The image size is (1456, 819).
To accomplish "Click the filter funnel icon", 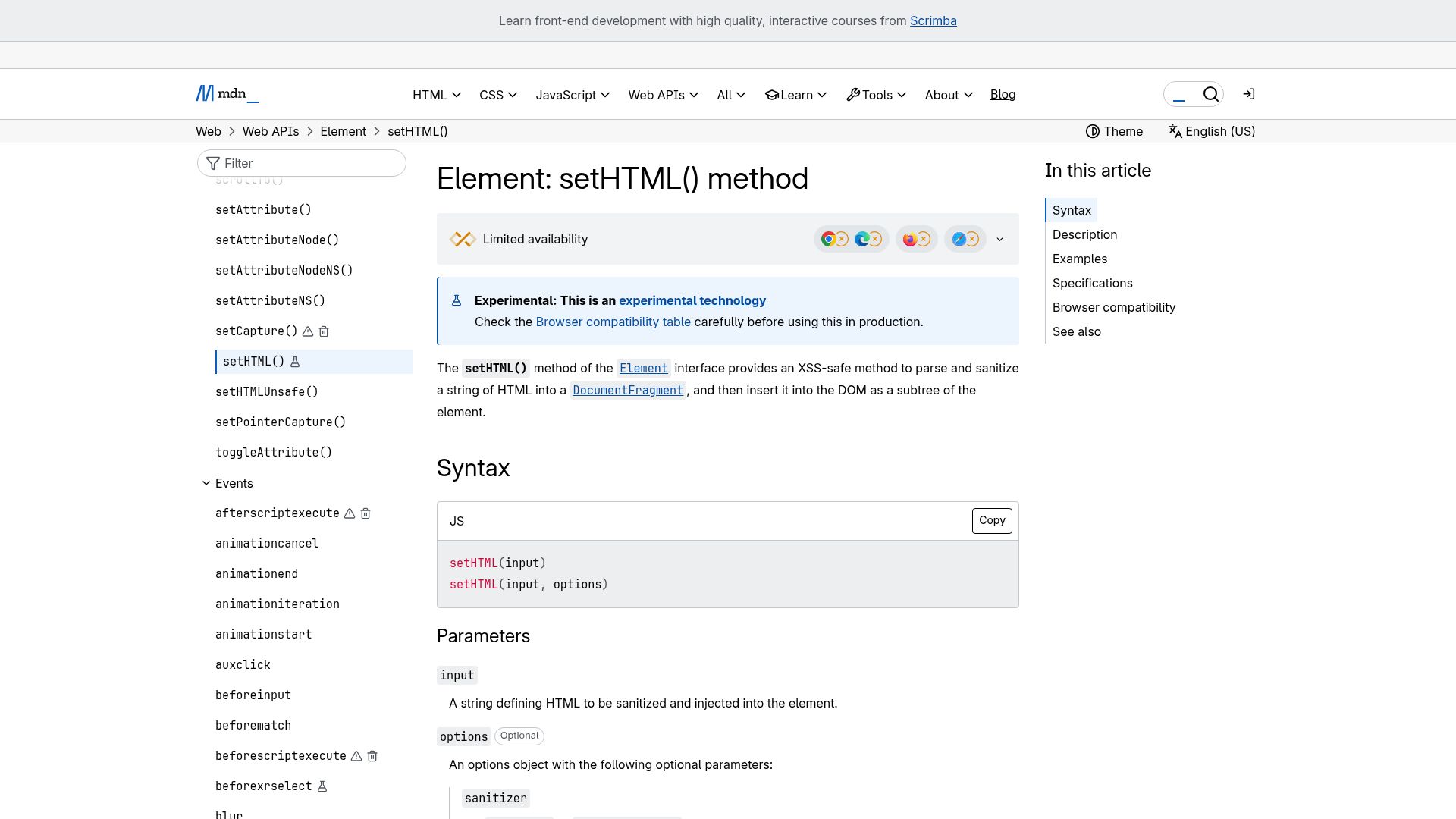I will (x=213, y=163).
